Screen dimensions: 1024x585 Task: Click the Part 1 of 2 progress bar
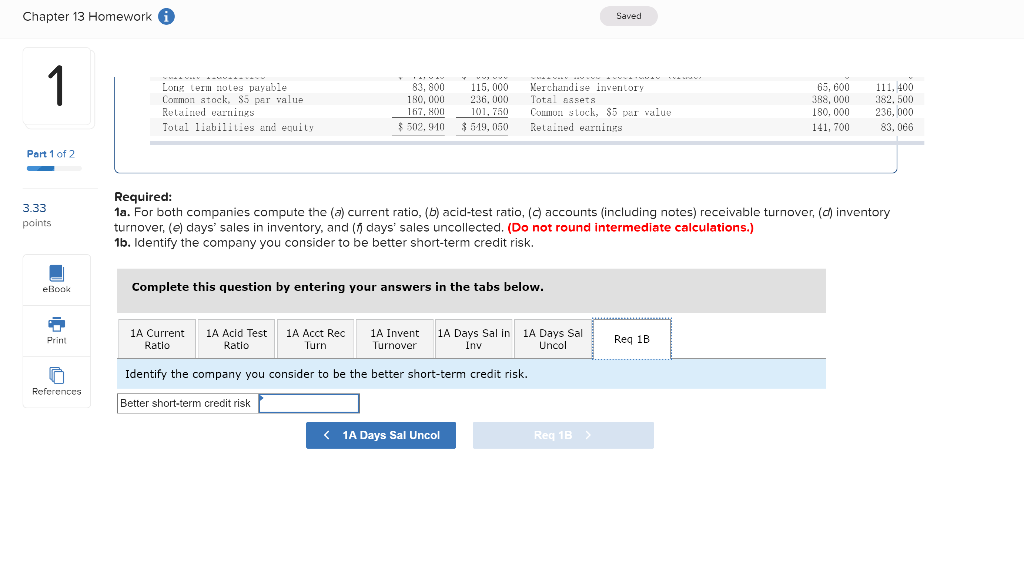point(54,168)
